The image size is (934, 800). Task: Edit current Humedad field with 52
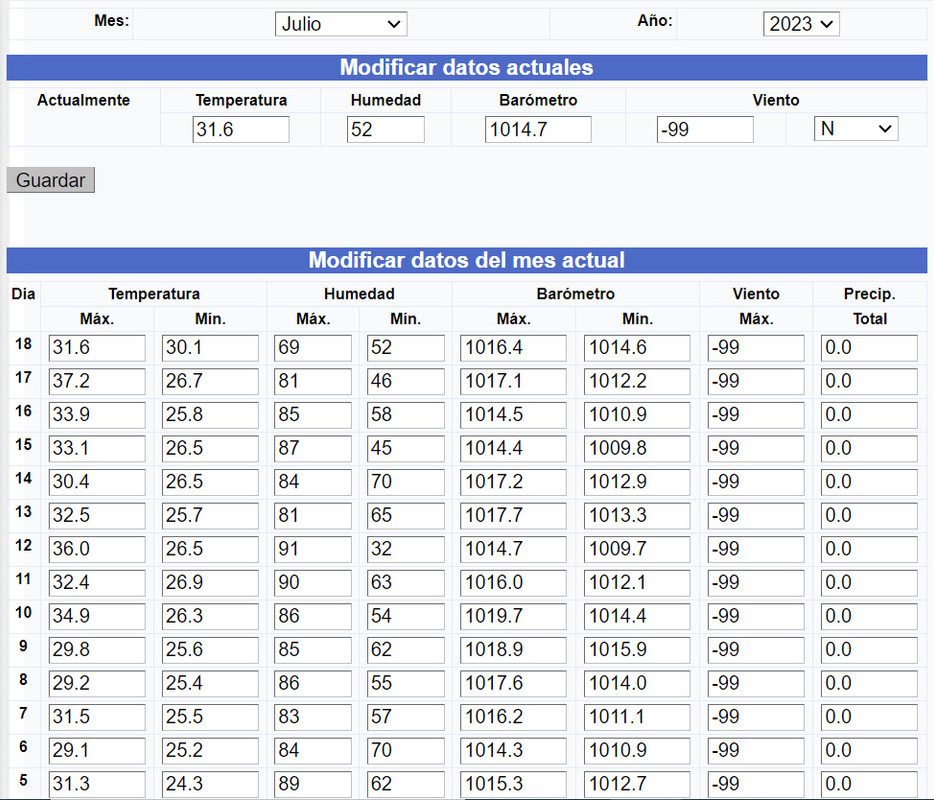385,129
